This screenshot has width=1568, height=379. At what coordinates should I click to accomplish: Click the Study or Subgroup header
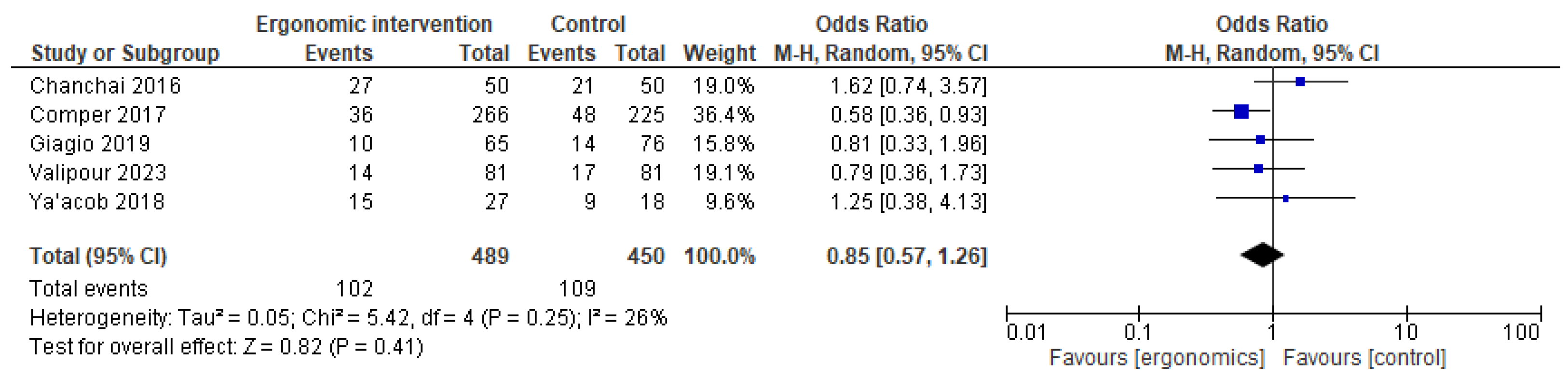tap(125, 54)
